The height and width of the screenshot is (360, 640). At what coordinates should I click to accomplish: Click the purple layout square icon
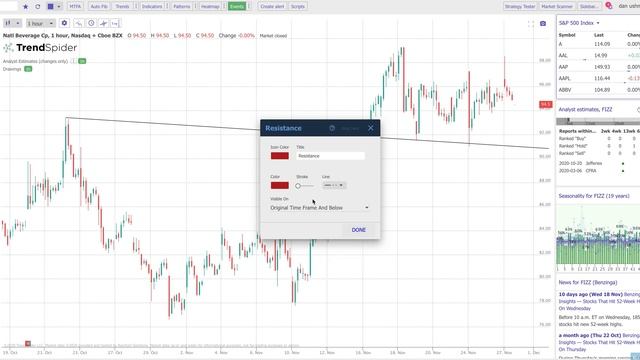pos(51,7)
